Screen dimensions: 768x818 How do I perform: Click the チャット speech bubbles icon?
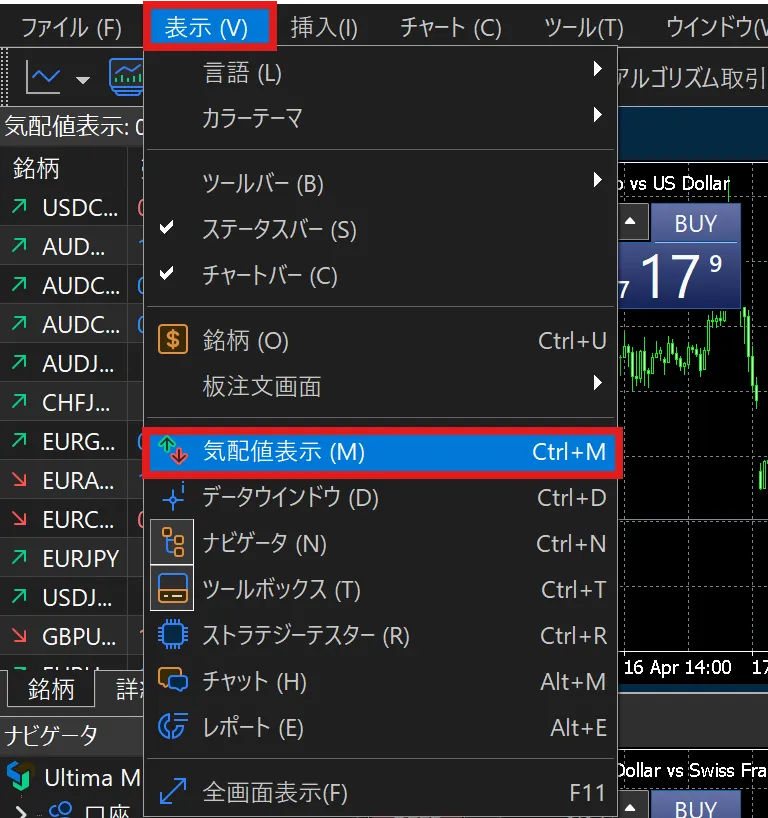(x=173, y=680)
